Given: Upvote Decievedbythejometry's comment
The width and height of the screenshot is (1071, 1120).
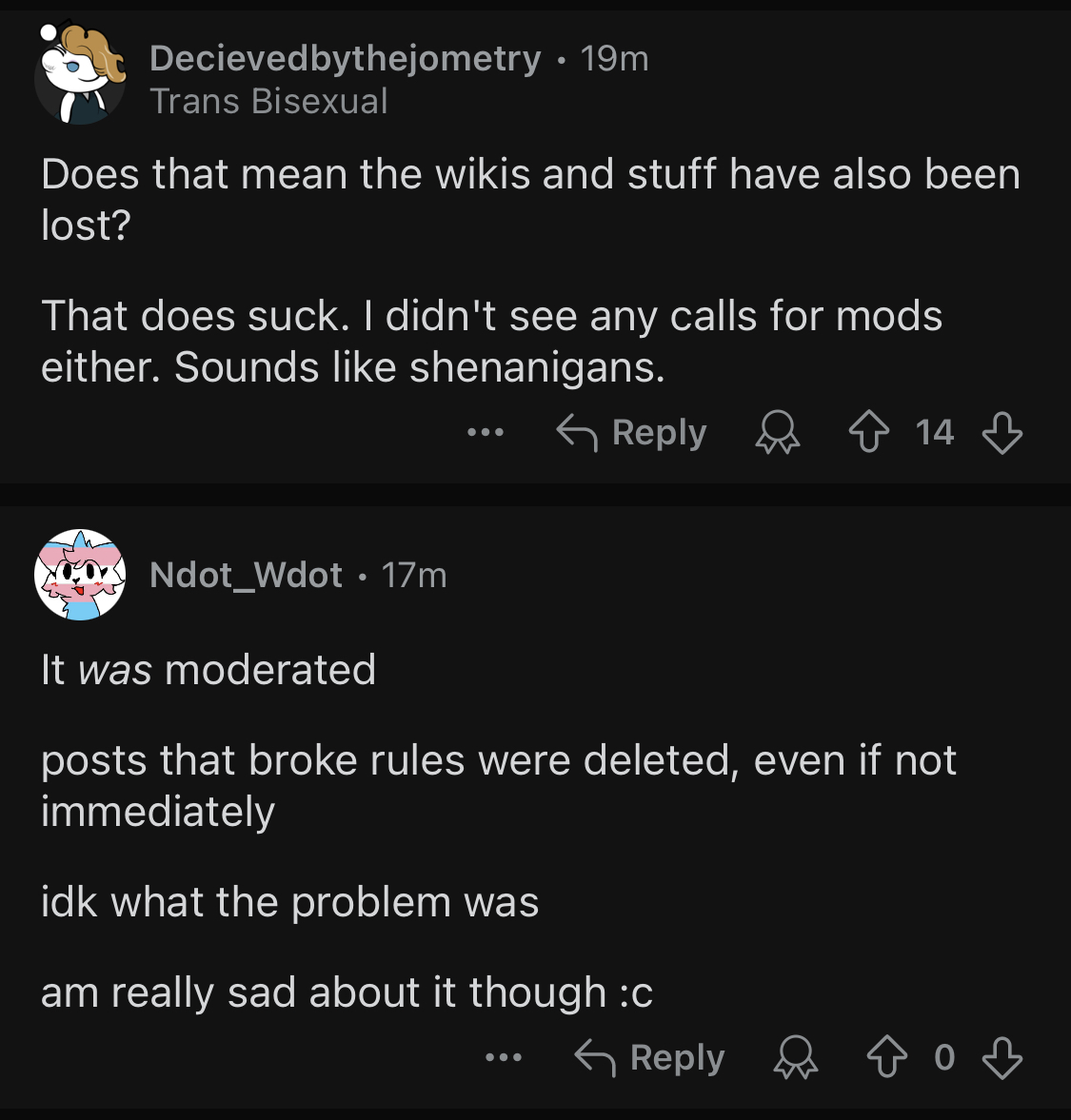Looking at the screenshot, I should tap(869, 431).
